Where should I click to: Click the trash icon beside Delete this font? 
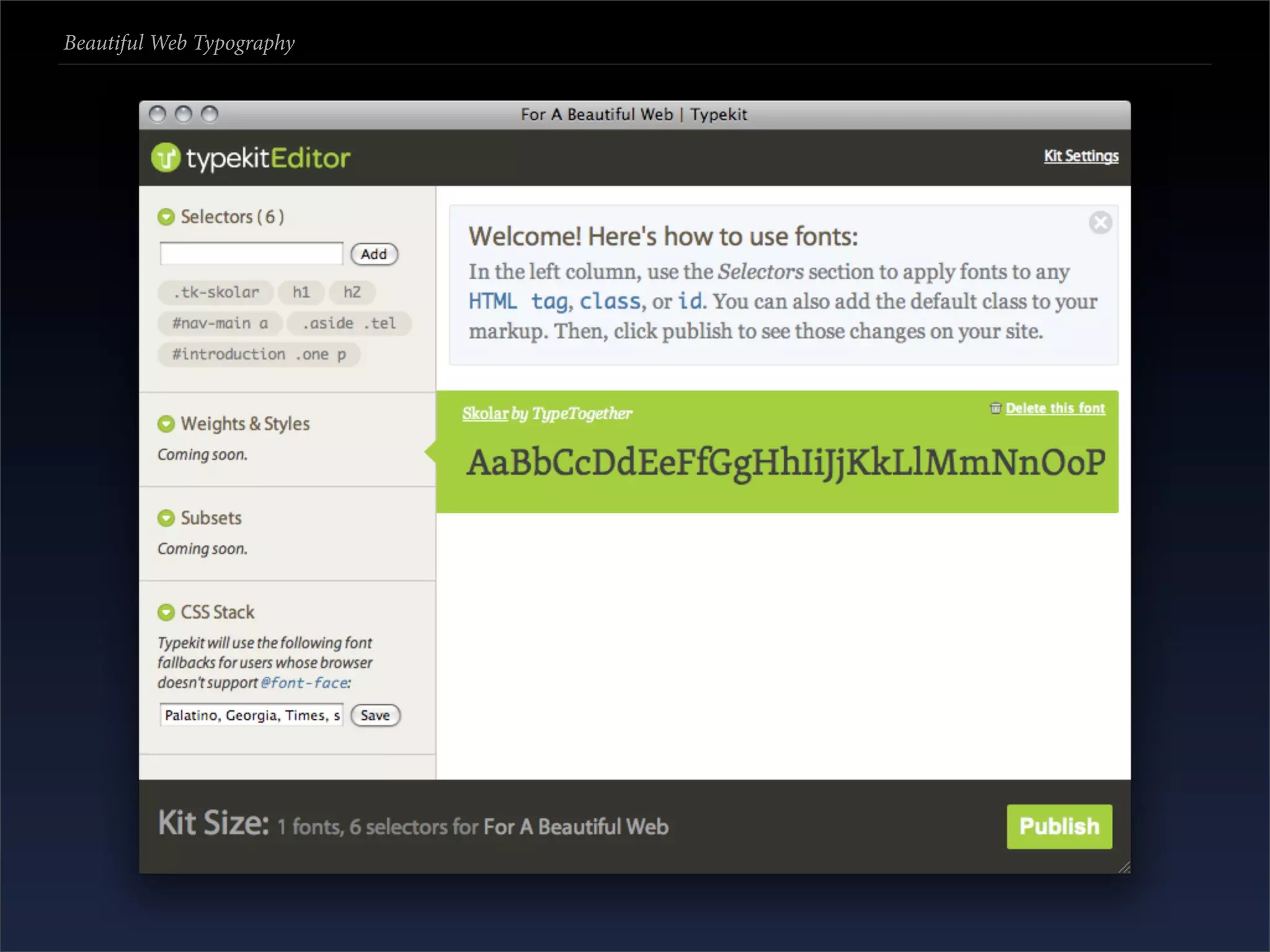(995, 408)
